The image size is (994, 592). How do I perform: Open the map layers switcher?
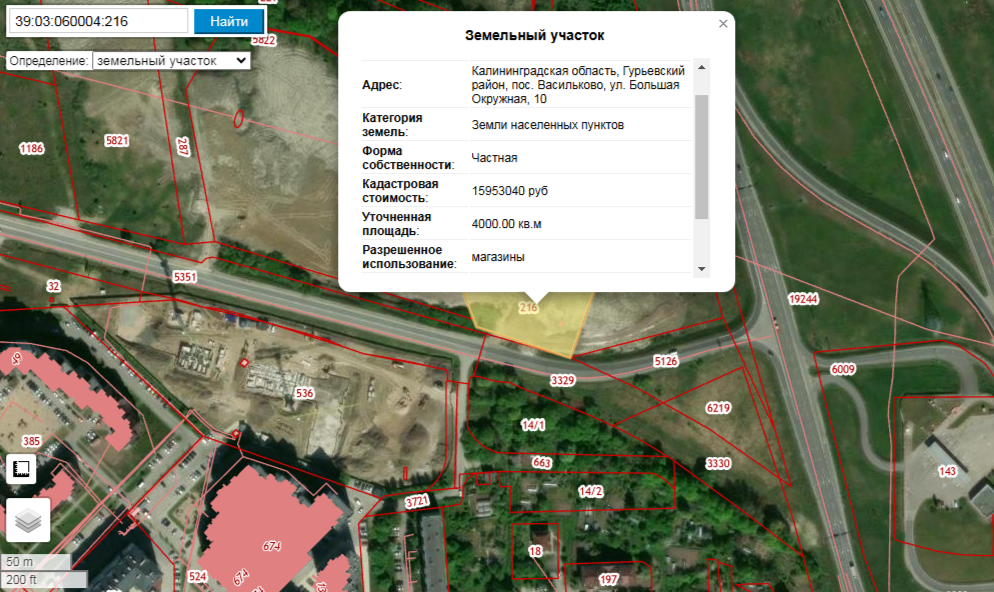pos(28,520)
